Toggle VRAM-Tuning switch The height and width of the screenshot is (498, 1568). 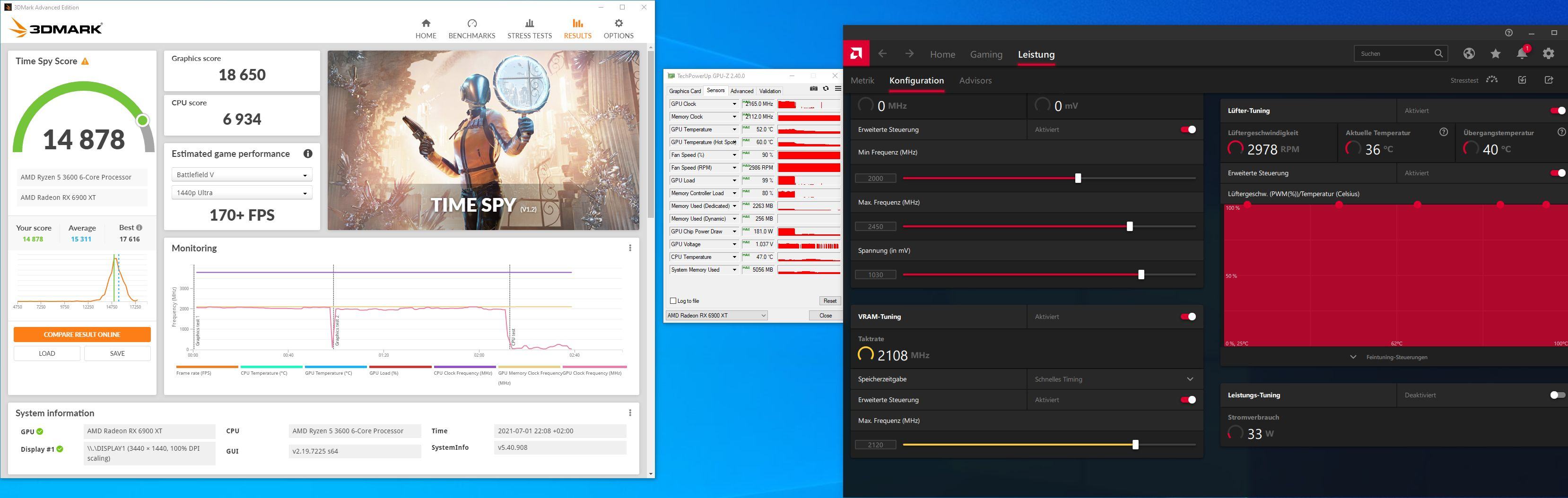point(1188,317)
